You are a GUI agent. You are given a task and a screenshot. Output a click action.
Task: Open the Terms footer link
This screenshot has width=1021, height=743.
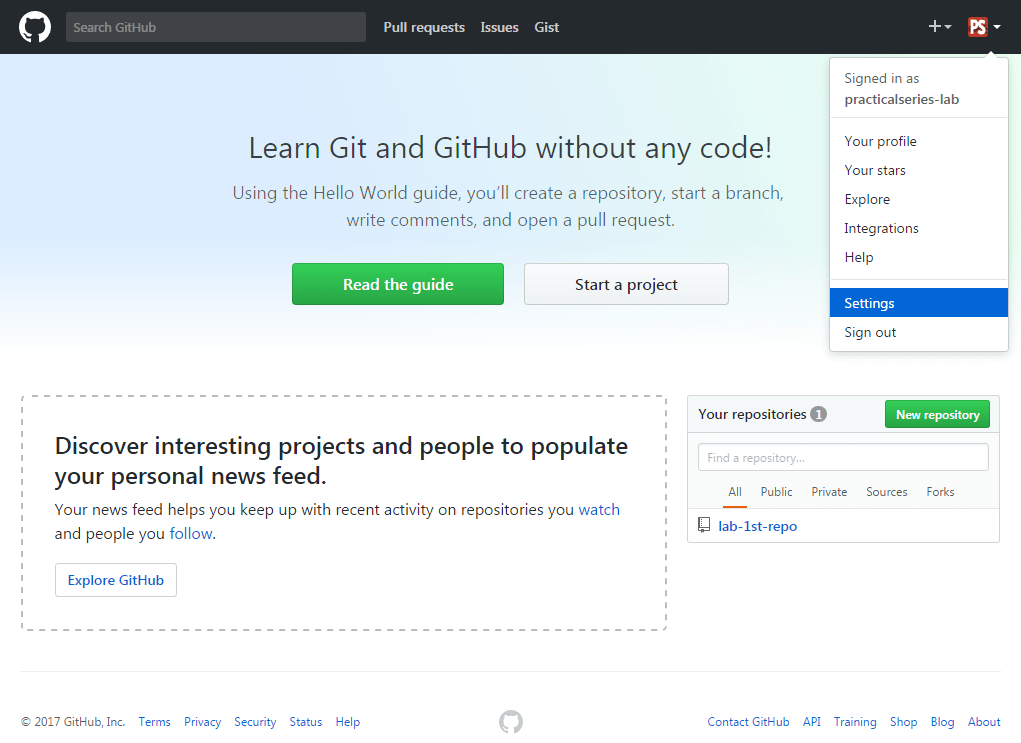coord(154,722)
